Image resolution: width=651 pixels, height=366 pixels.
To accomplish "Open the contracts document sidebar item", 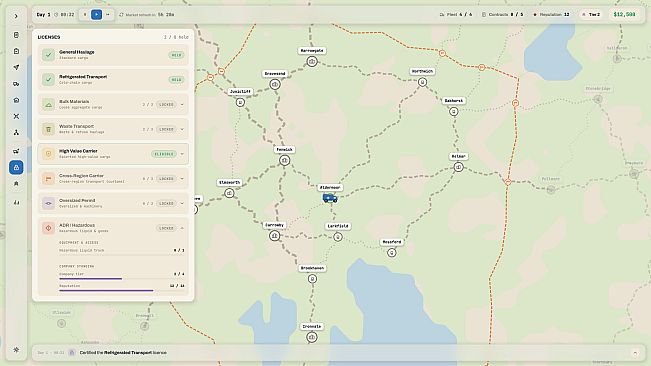I will (16, 35).
